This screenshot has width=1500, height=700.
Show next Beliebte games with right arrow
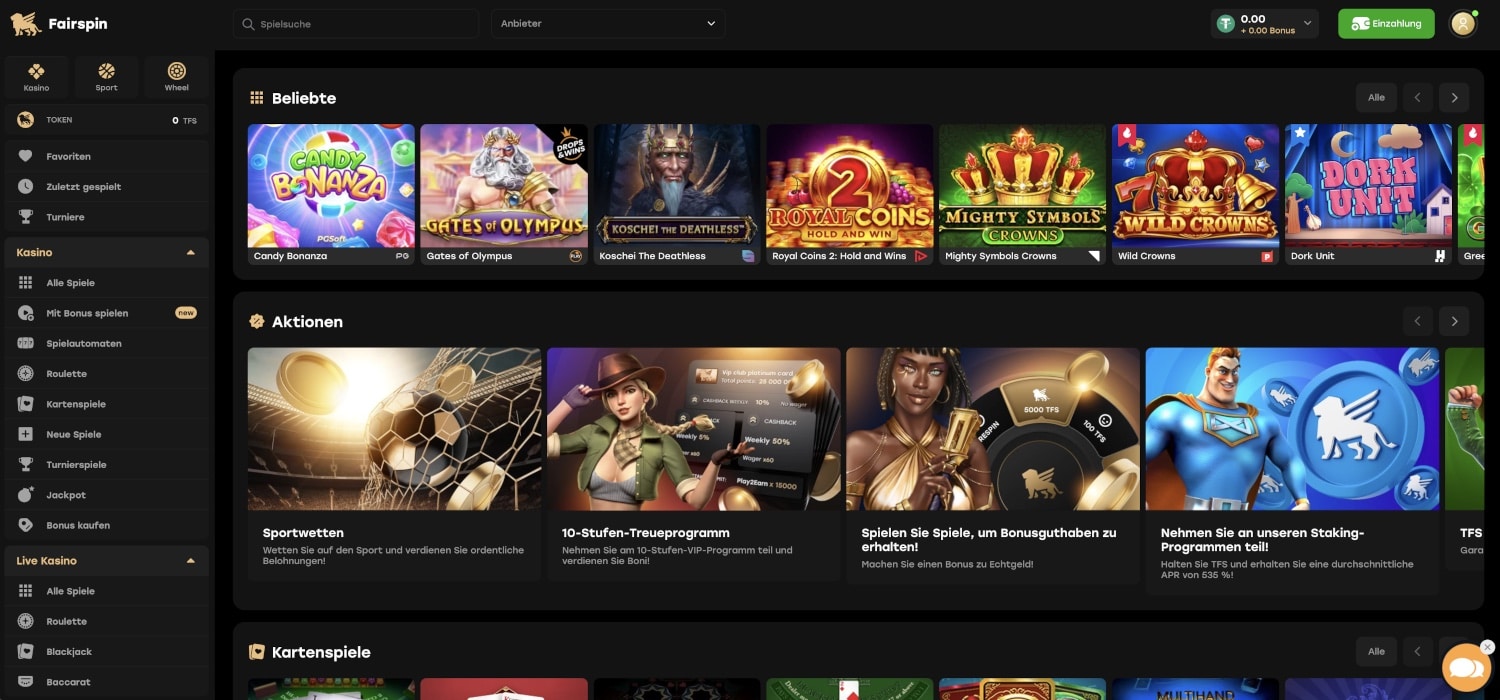[1454, 97]
